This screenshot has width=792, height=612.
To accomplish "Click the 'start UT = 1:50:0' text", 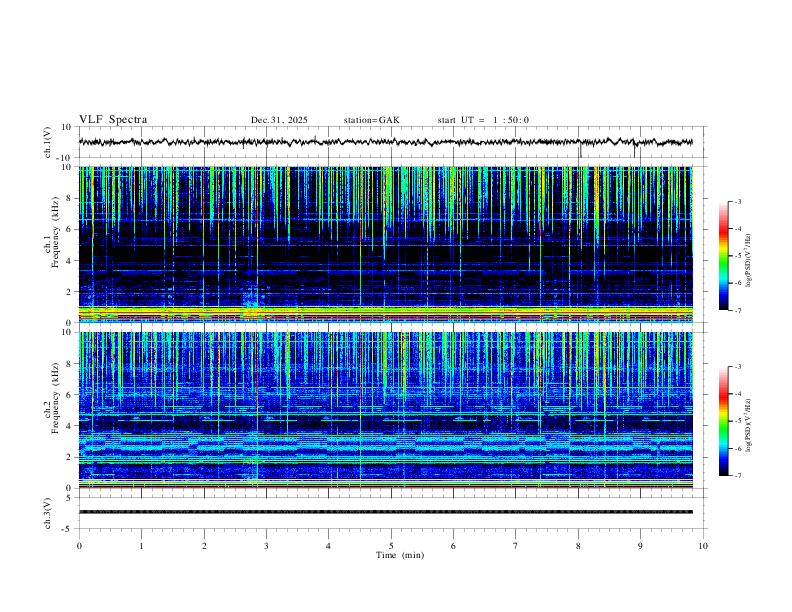I will pos(483,120).
